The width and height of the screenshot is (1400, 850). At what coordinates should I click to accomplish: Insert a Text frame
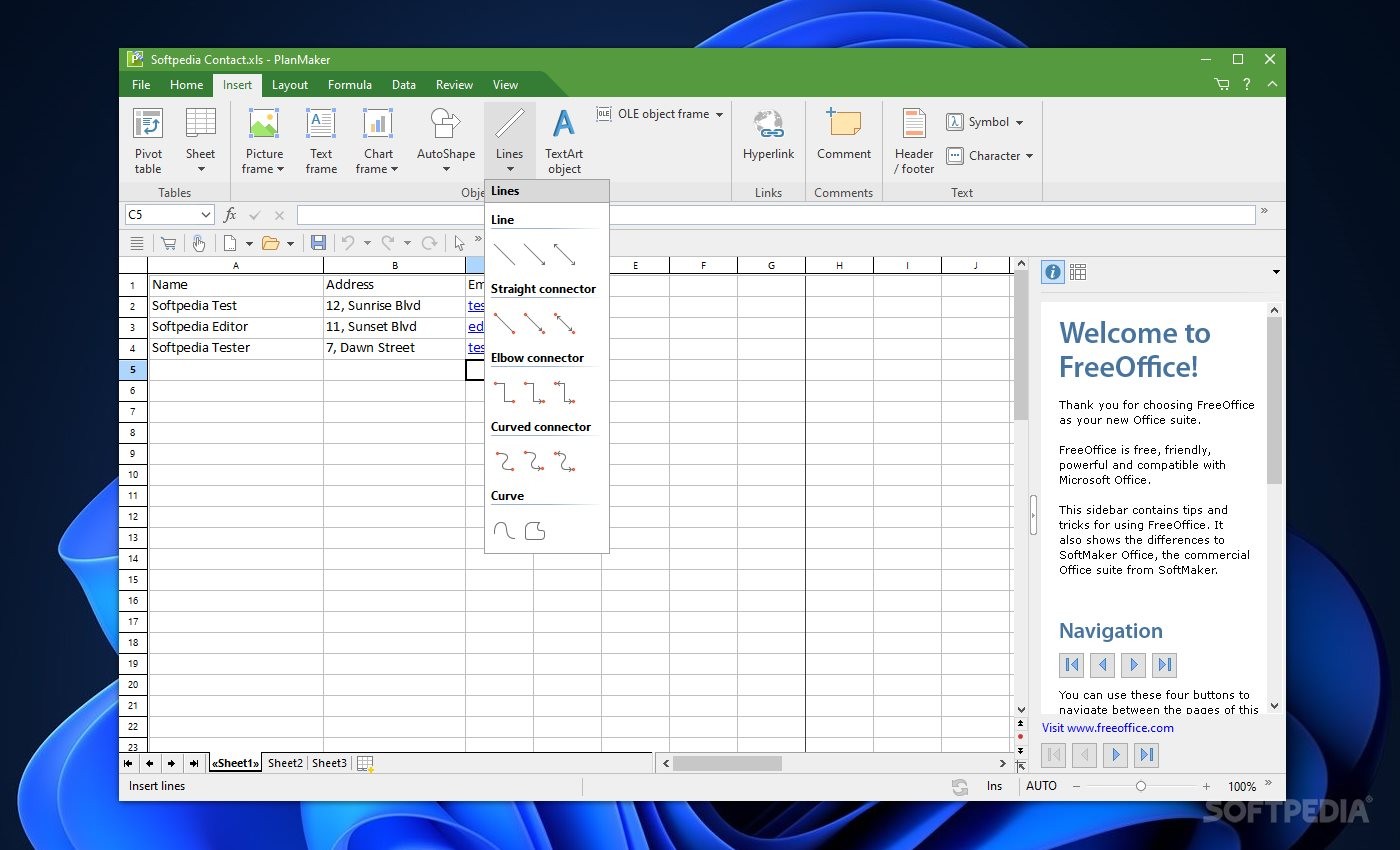coord(321,141)
